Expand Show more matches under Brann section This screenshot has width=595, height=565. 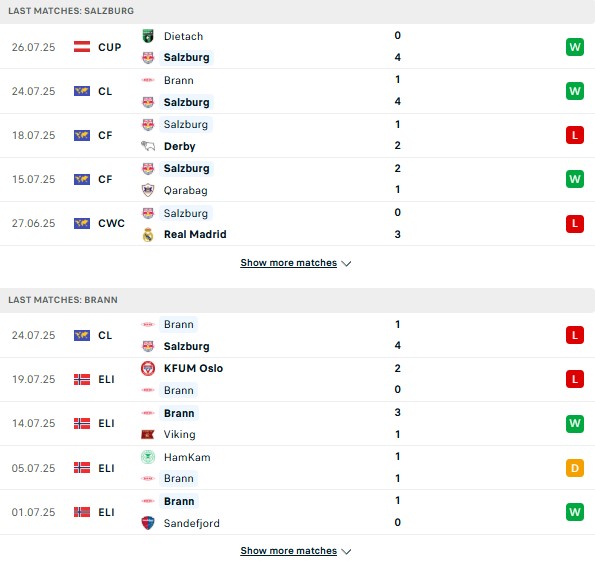click(296, 551)
